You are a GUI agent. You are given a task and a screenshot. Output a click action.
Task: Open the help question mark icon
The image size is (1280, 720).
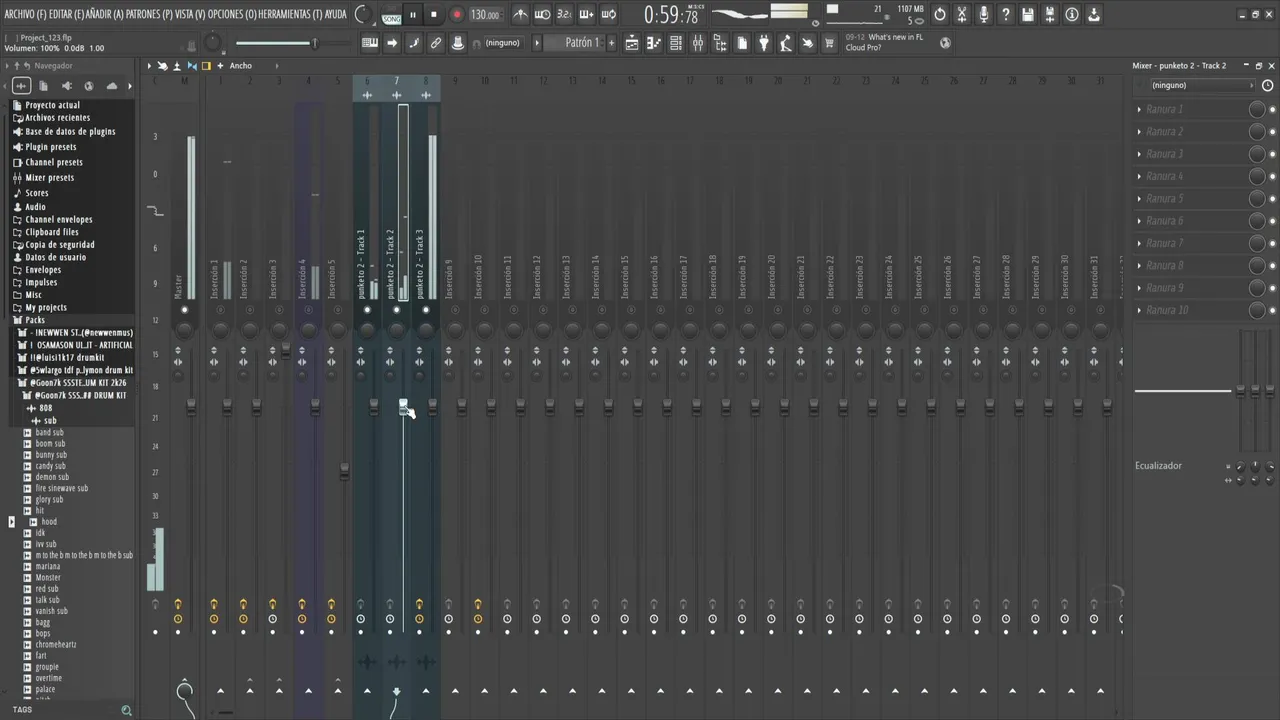click(x=1006, y=14)
